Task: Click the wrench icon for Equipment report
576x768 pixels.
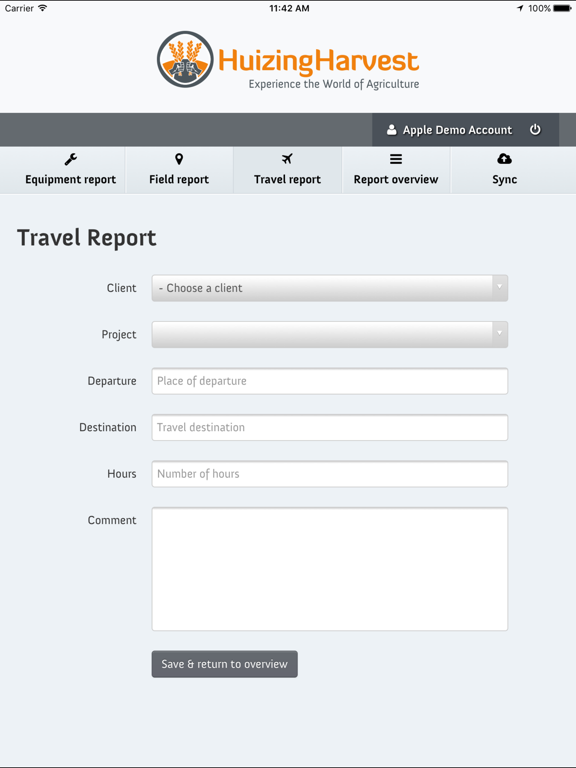Action: [x=71, y=159]
